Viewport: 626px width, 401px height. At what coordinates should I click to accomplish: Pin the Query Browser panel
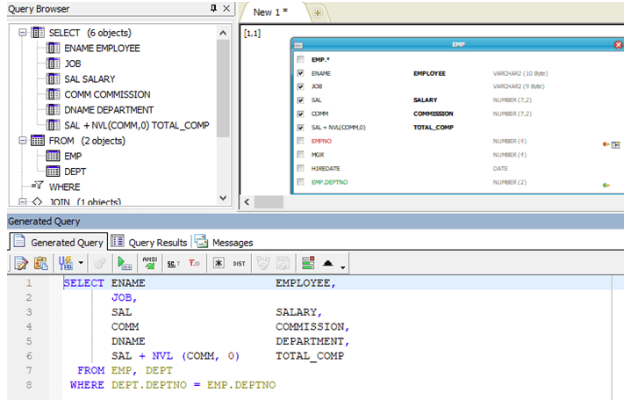pos(214,8)
